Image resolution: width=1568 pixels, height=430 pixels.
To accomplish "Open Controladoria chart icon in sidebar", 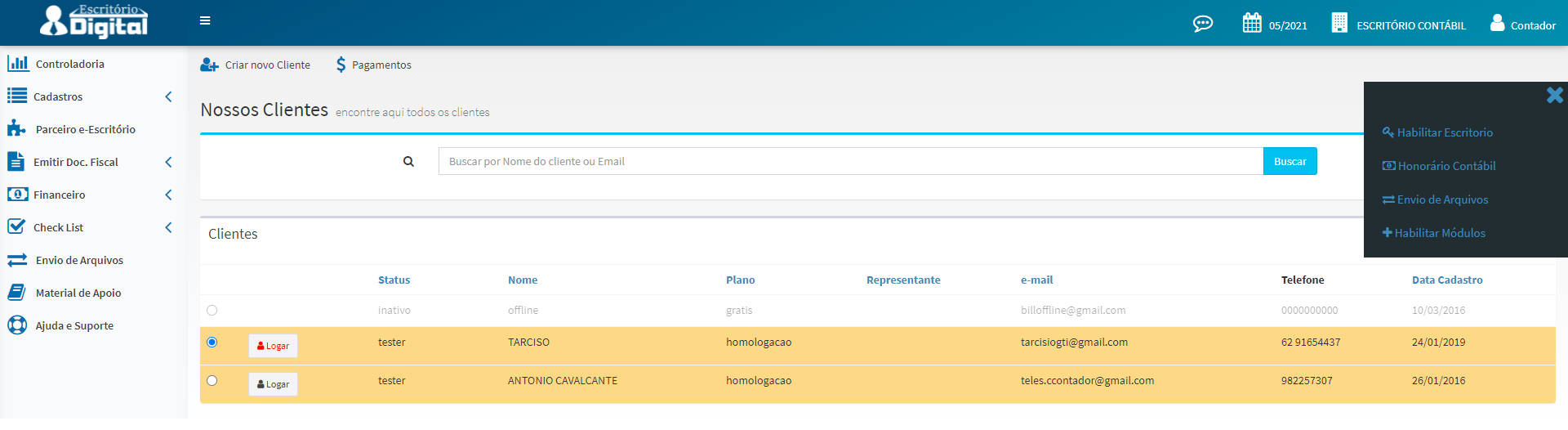I will click(x=18, y=63).
